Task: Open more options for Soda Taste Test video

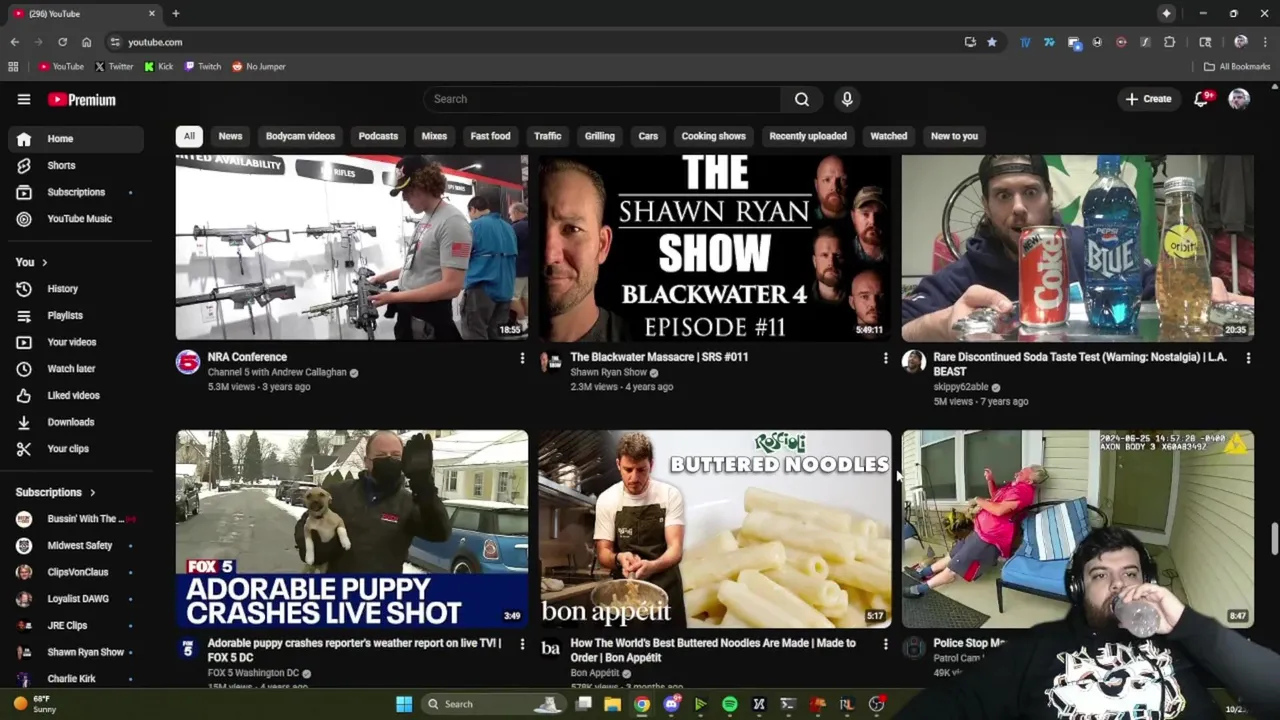Action: 1248,358
